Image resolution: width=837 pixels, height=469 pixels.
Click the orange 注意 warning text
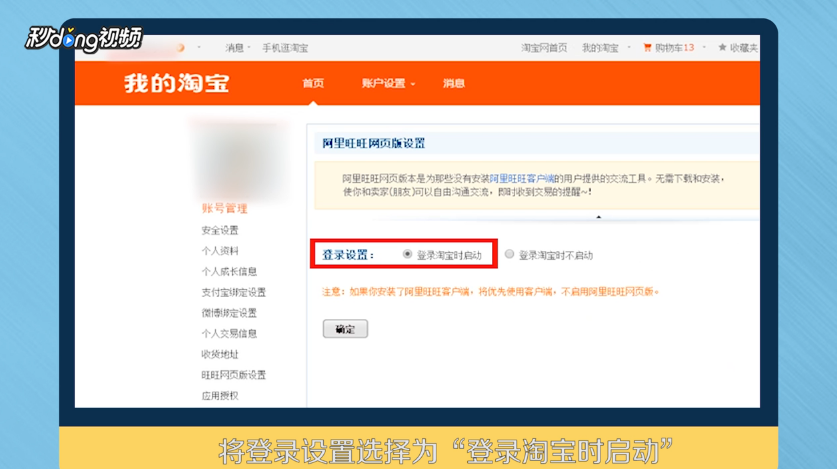tap(491, 292)
